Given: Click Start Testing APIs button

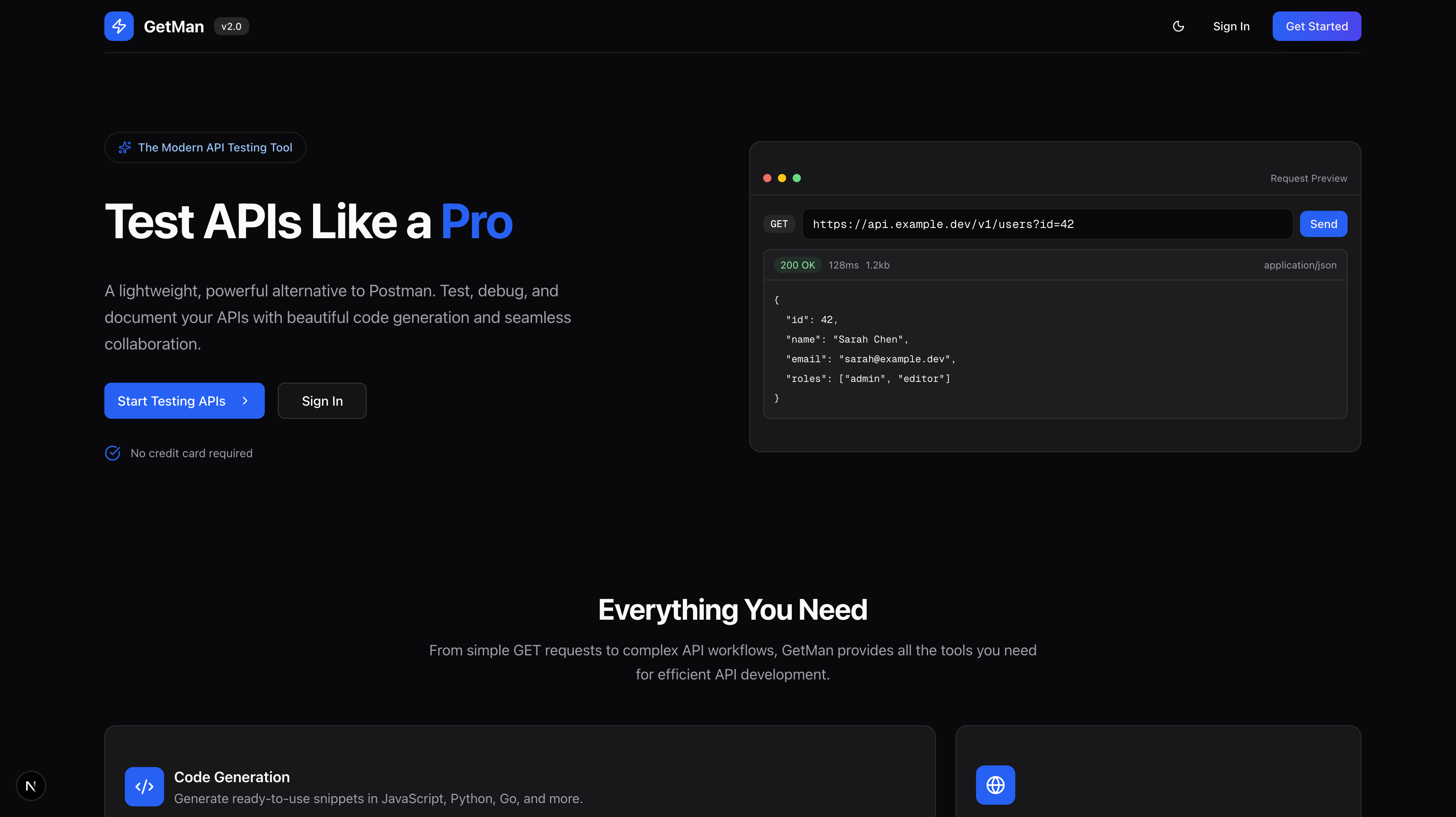Looking at the screenshot, I should pyautogui.click(x=184, y=401).
